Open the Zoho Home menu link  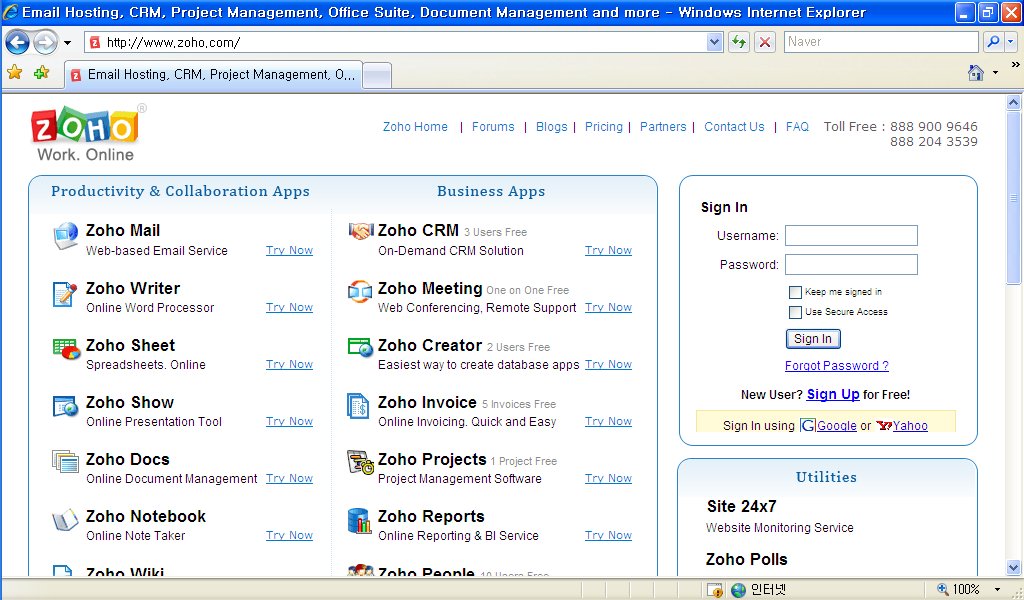pos(415,127)
